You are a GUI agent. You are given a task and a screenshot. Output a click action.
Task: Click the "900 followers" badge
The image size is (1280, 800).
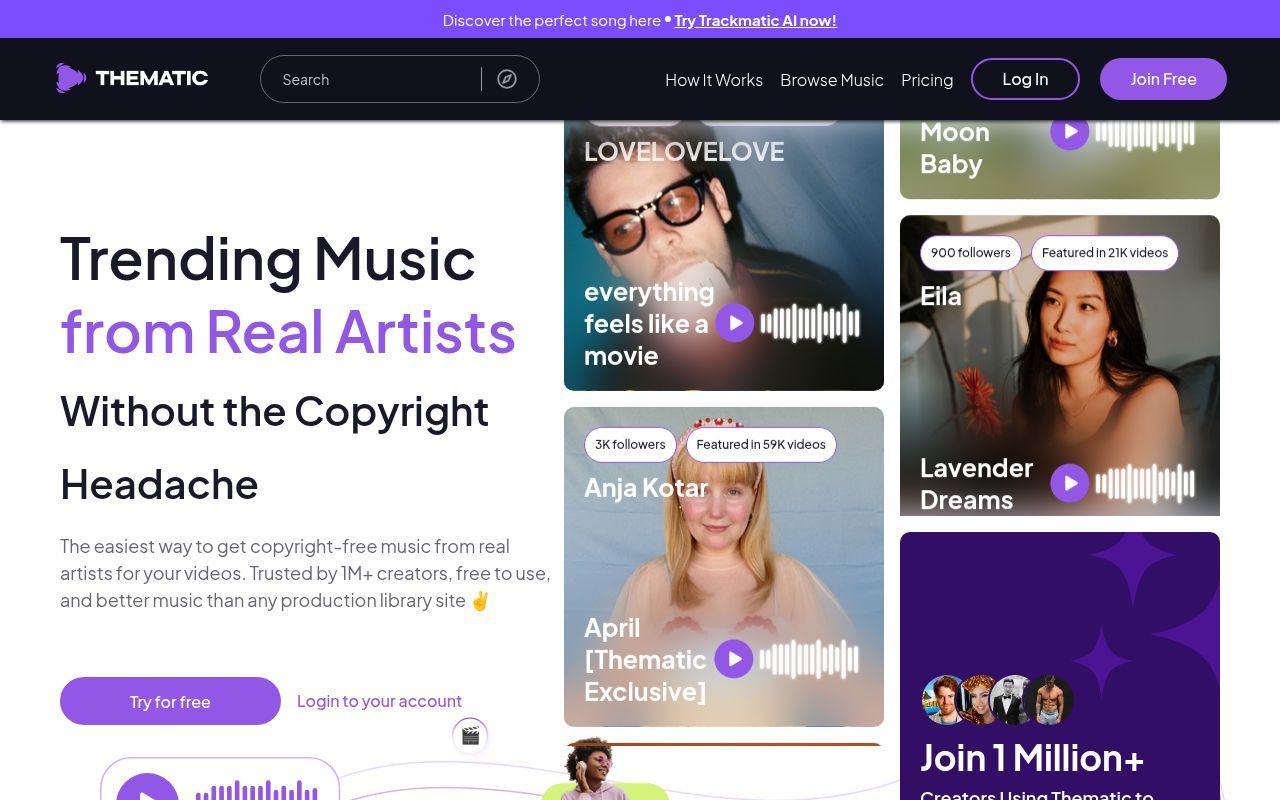[971, 253]
